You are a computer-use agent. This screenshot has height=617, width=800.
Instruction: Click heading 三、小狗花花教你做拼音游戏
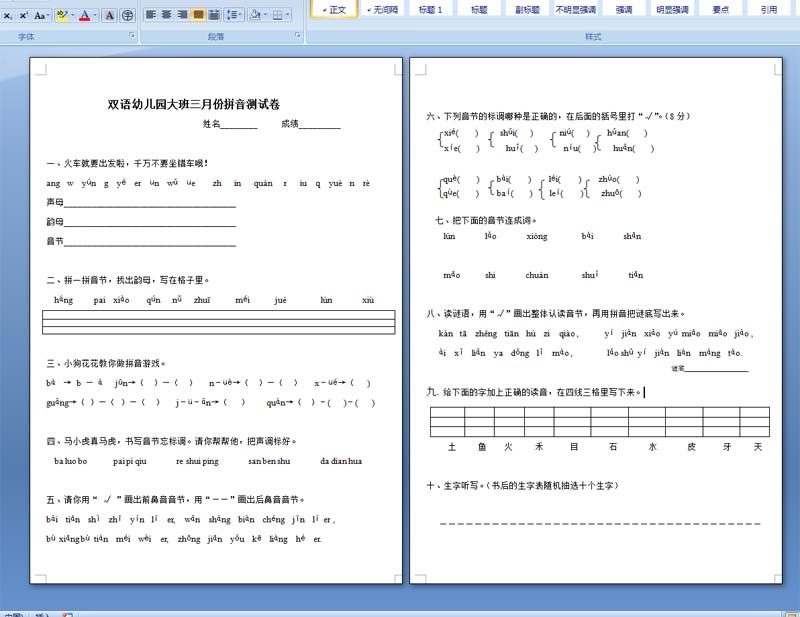coord(106,363)
